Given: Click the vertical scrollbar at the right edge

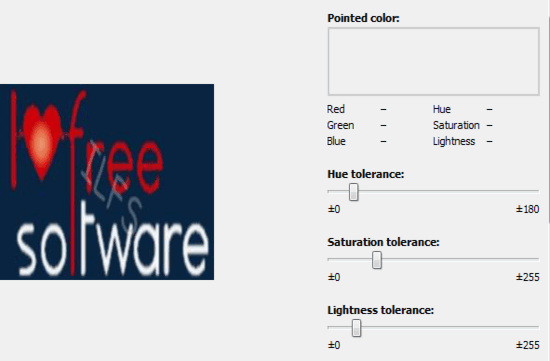Looking at the screenshot, I should click(x=548, y=119).
